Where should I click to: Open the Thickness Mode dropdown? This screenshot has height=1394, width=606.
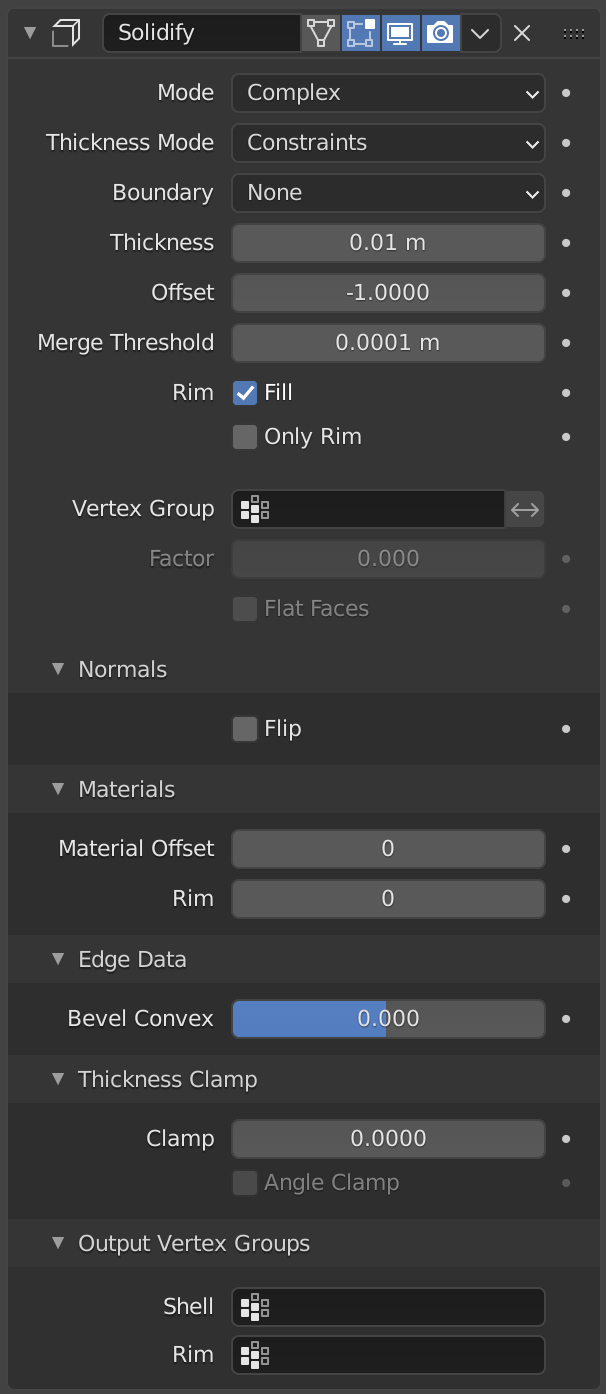coord(388,143)
